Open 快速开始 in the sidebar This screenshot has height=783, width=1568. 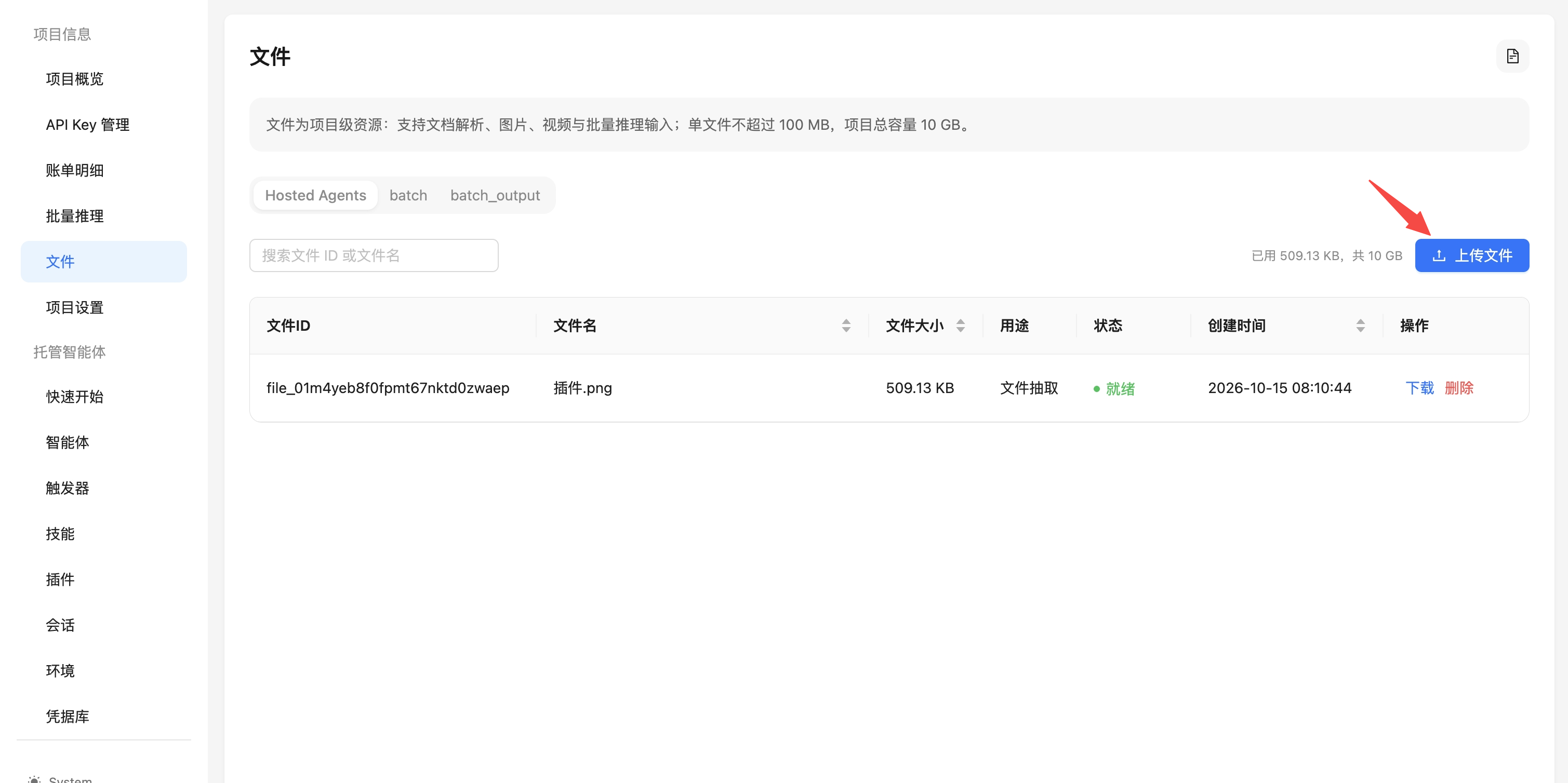pyautogui.click(x=103, y=397)
